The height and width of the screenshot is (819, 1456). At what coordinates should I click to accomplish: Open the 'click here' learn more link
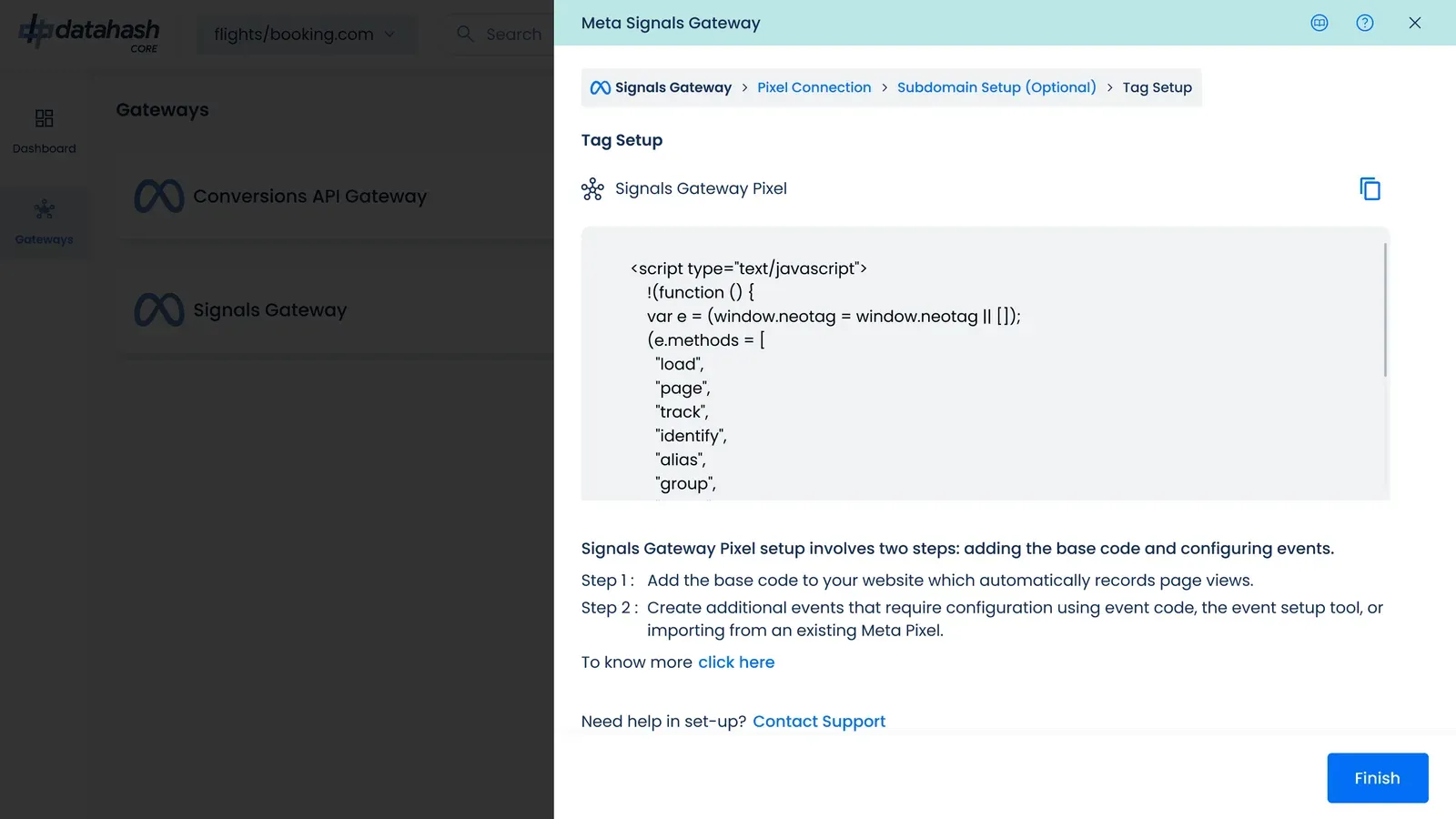(x=736, y=662)
